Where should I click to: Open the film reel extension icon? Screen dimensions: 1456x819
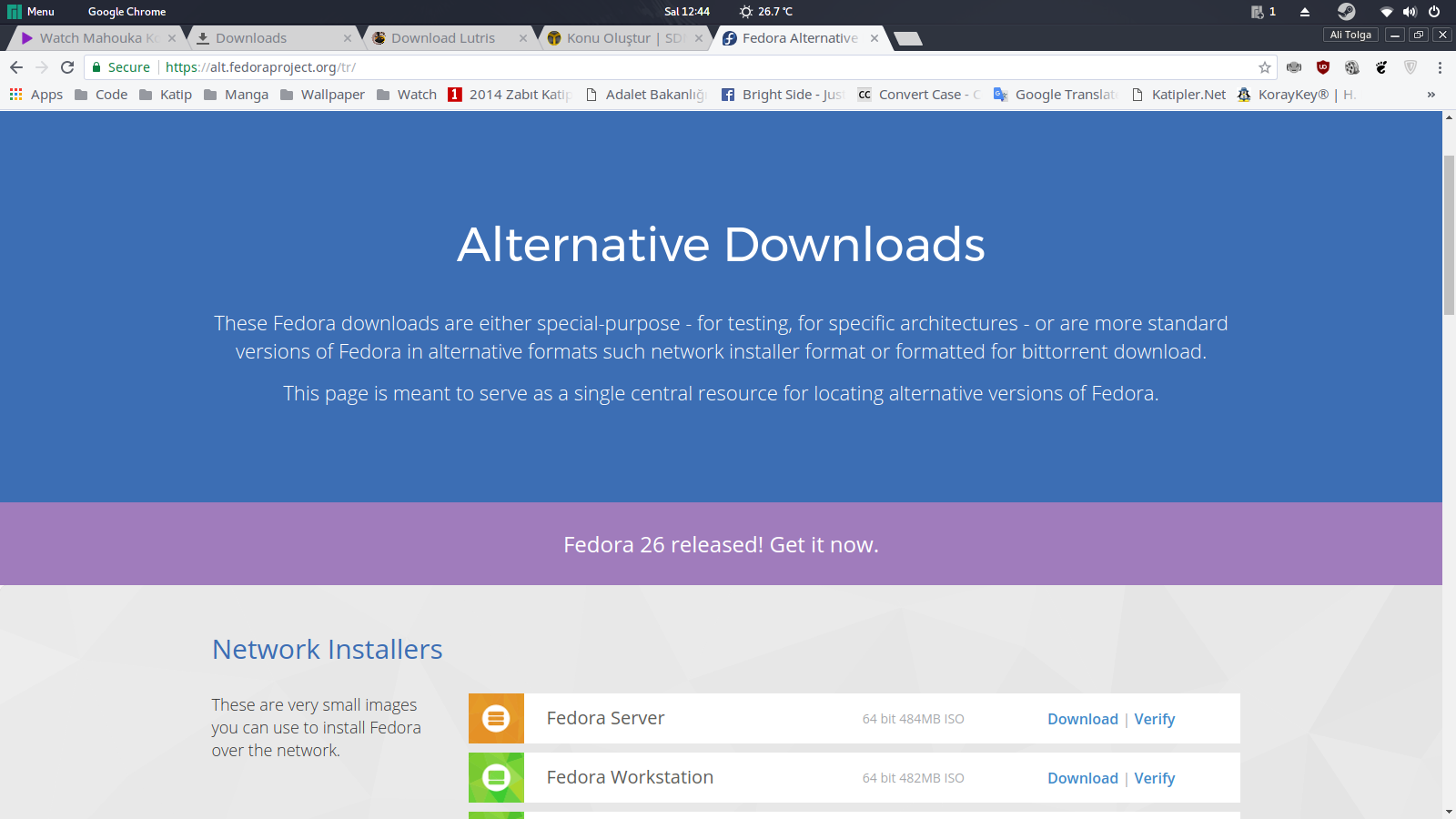point(1352,67)
